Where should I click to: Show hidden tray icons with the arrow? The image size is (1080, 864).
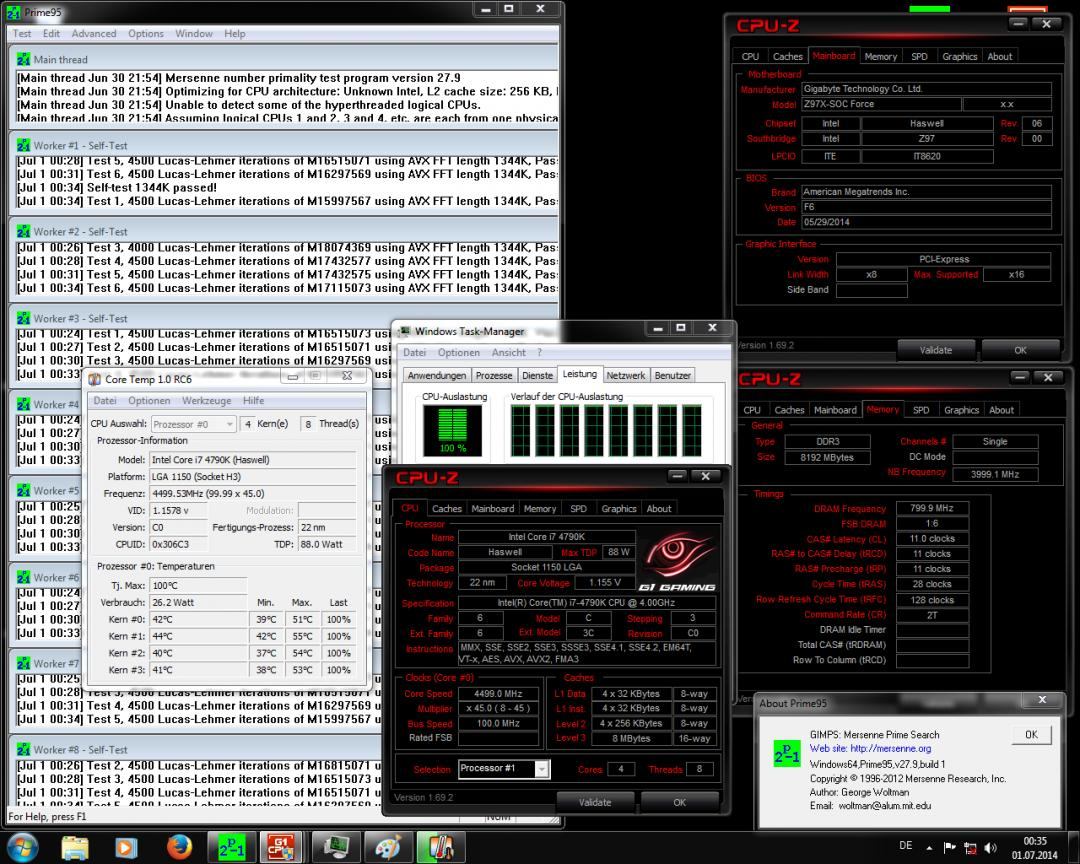pos(929,847)
